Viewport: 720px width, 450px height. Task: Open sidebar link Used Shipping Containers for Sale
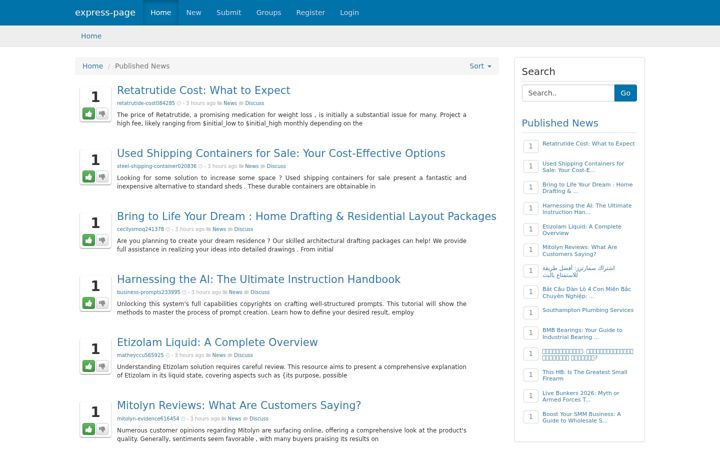point(583,167)
